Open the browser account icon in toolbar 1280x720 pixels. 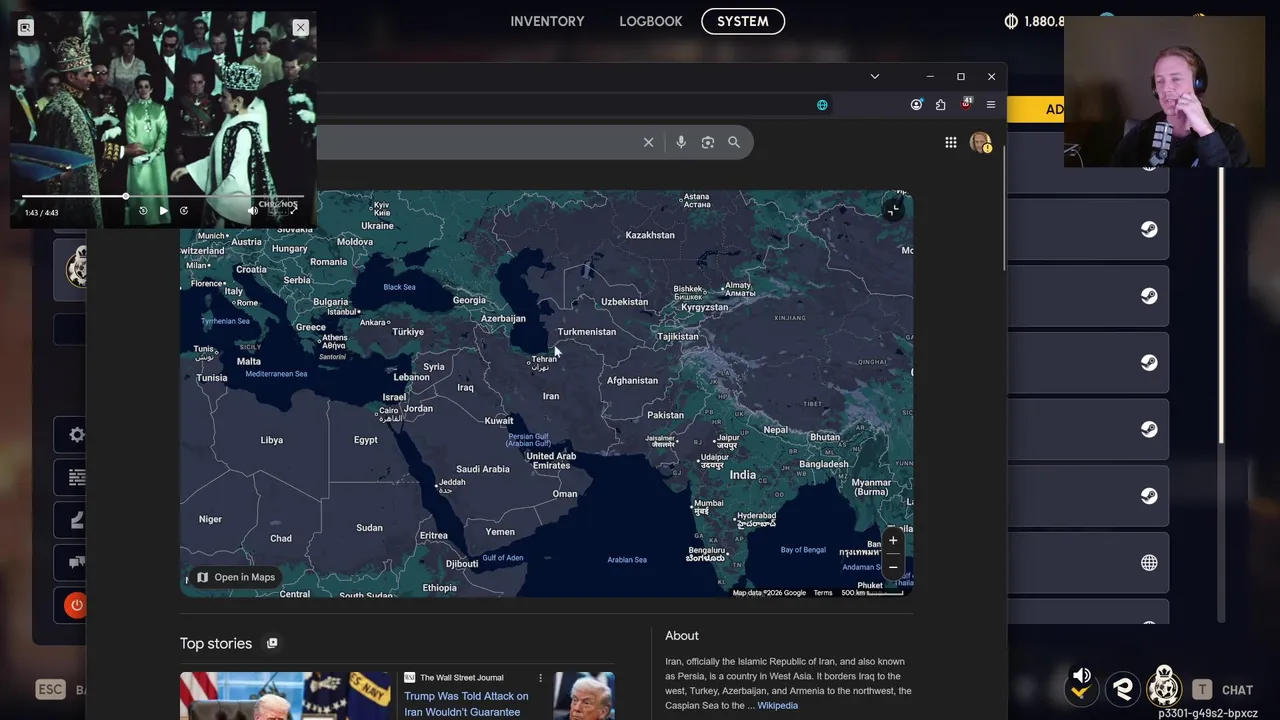click(x=916, y=105)
